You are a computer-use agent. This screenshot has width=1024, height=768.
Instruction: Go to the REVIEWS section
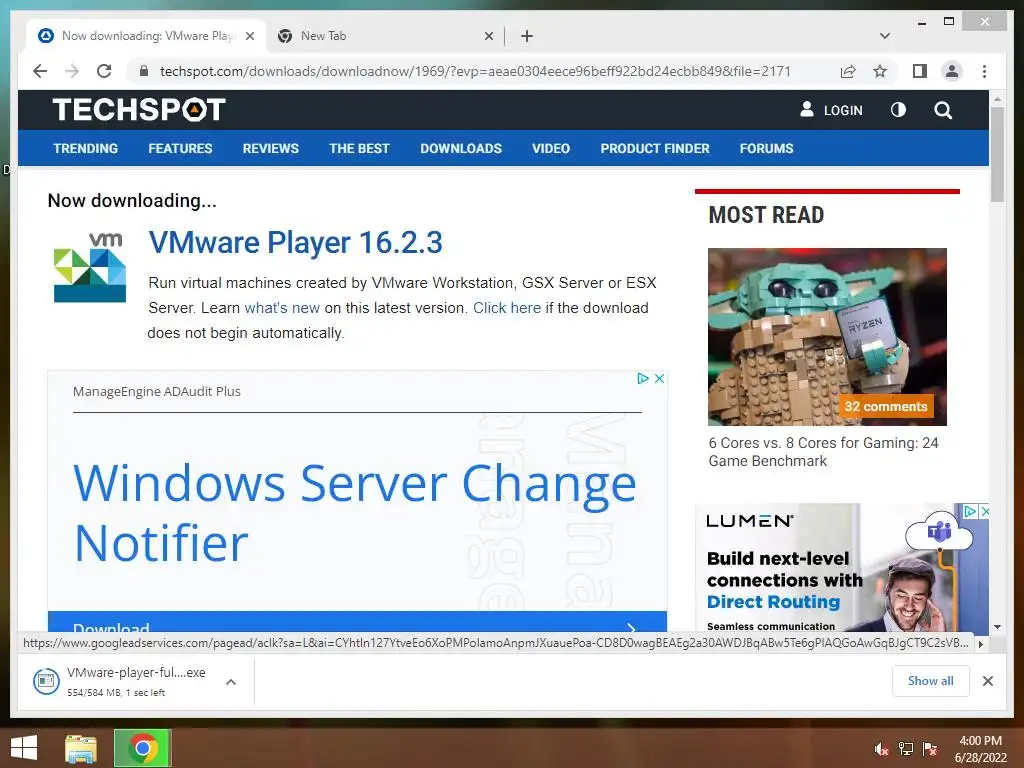click(x=270, y=148)
